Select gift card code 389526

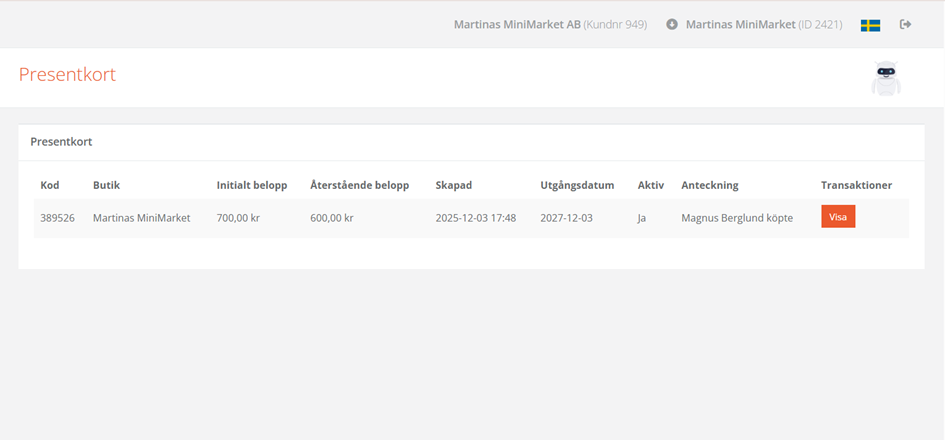(57, 218)
